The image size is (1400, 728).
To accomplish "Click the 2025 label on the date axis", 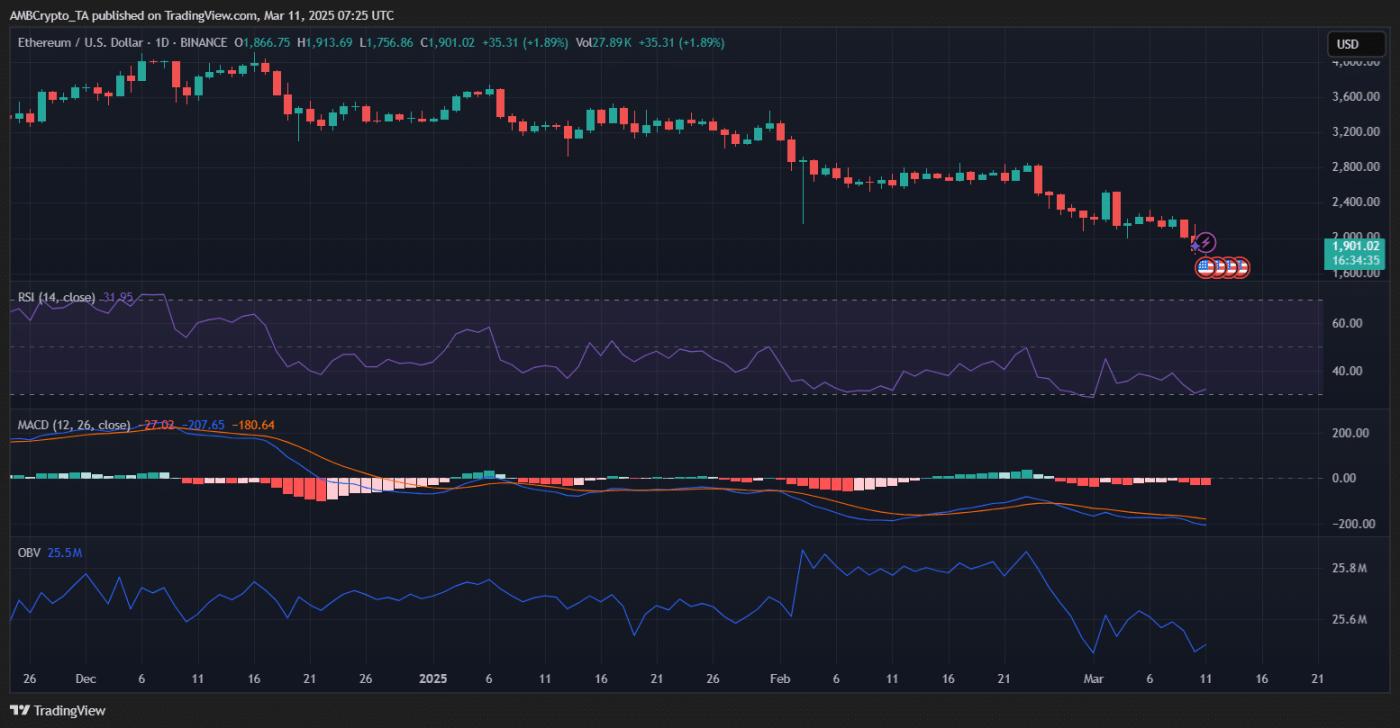I will tap(432, 679).
